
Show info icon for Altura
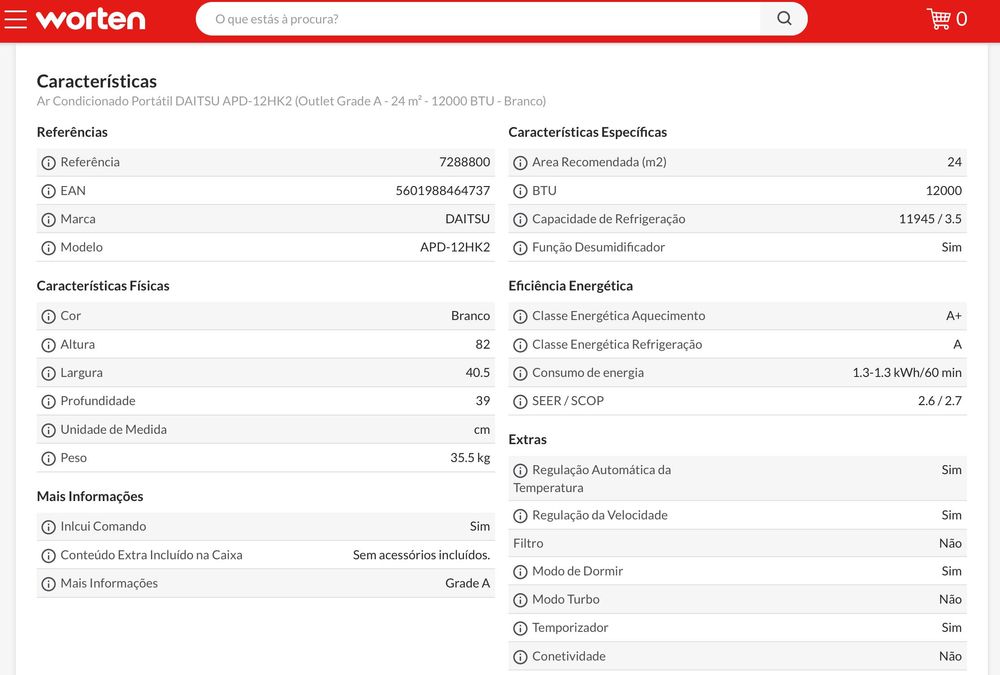(x=48, y=345)
